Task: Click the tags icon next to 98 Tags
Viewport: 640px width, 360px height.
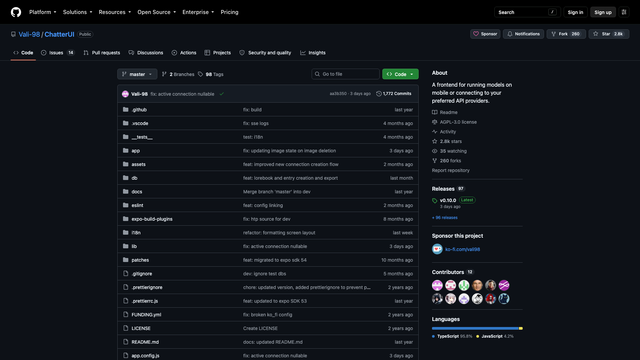Action: (x=200, y=74)
